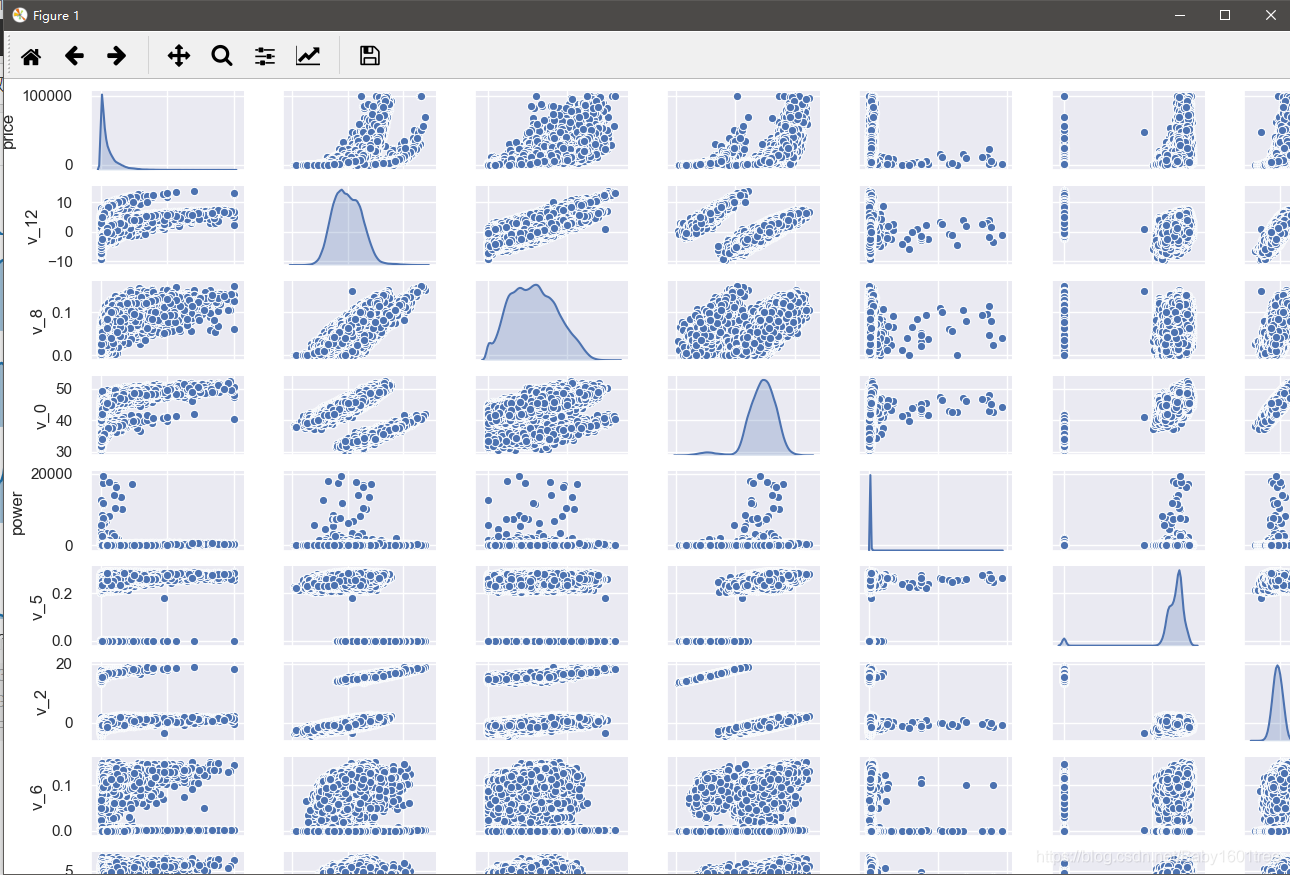Click the v_5 density curve plot
This screenshot has height=875, width=1290.
pyautogui.click(x=1128, y=606)
